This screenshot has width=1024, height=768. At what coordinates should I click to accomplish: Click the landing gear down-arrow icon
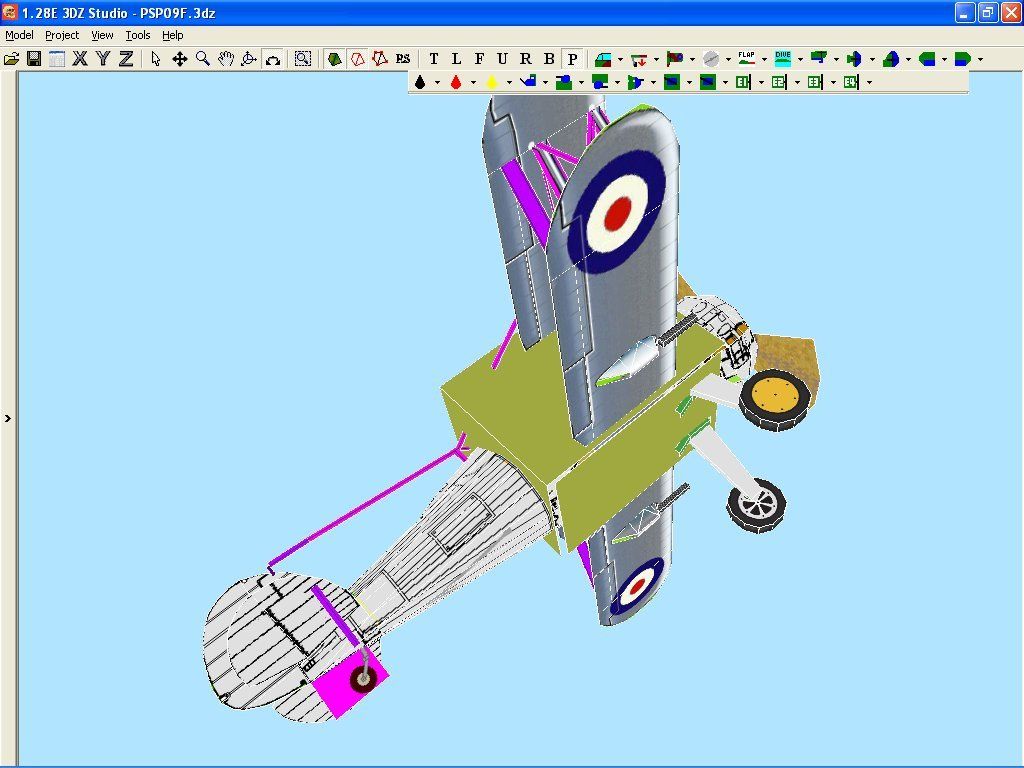pos(639,59)
